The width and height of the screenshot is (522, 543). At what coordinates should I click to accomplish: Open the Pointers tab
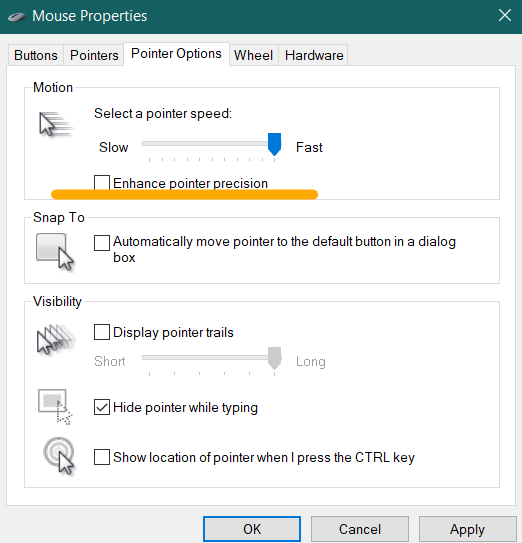[x=94, y=55]
